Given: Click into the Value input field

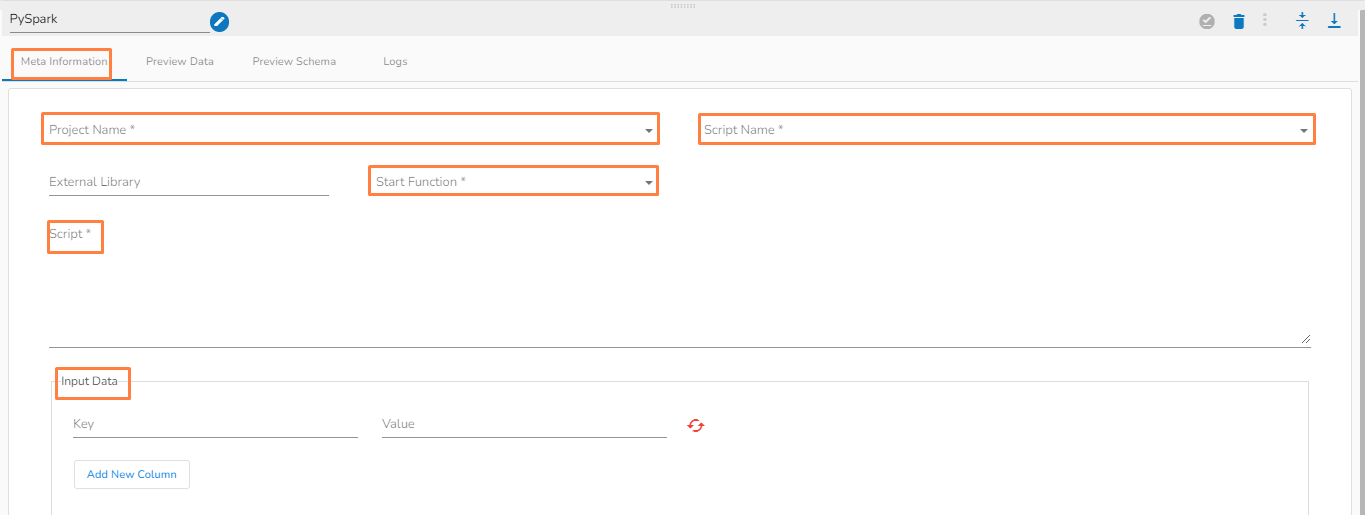Looking at the screenshot, I should [x=524, y=424].
